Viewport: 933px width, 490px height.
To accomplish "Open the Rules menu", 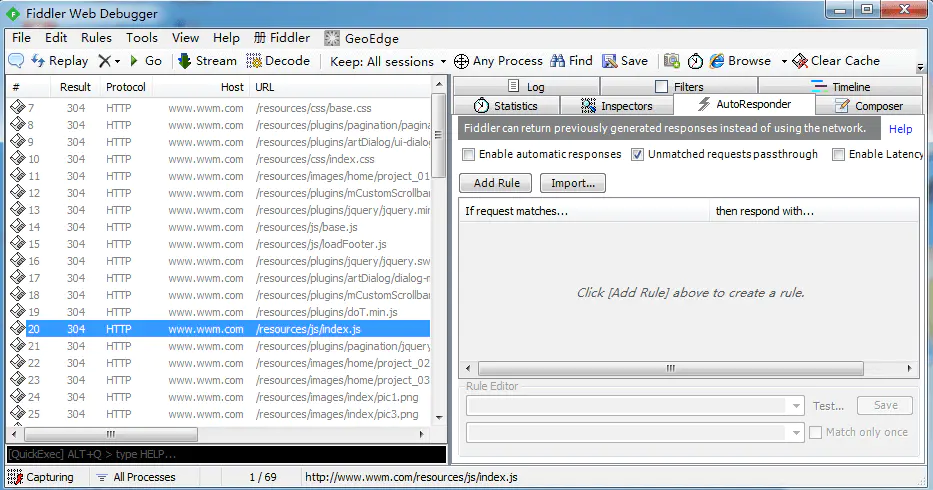I will 96,38.
